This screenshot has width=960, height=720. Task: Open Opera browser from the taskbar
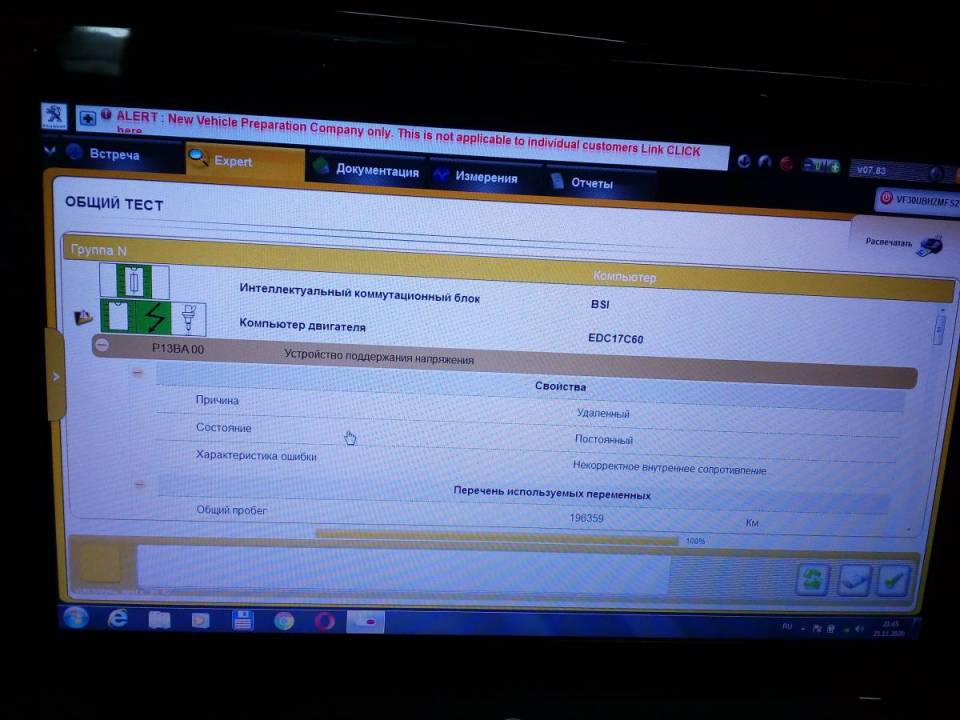[324, 620]
